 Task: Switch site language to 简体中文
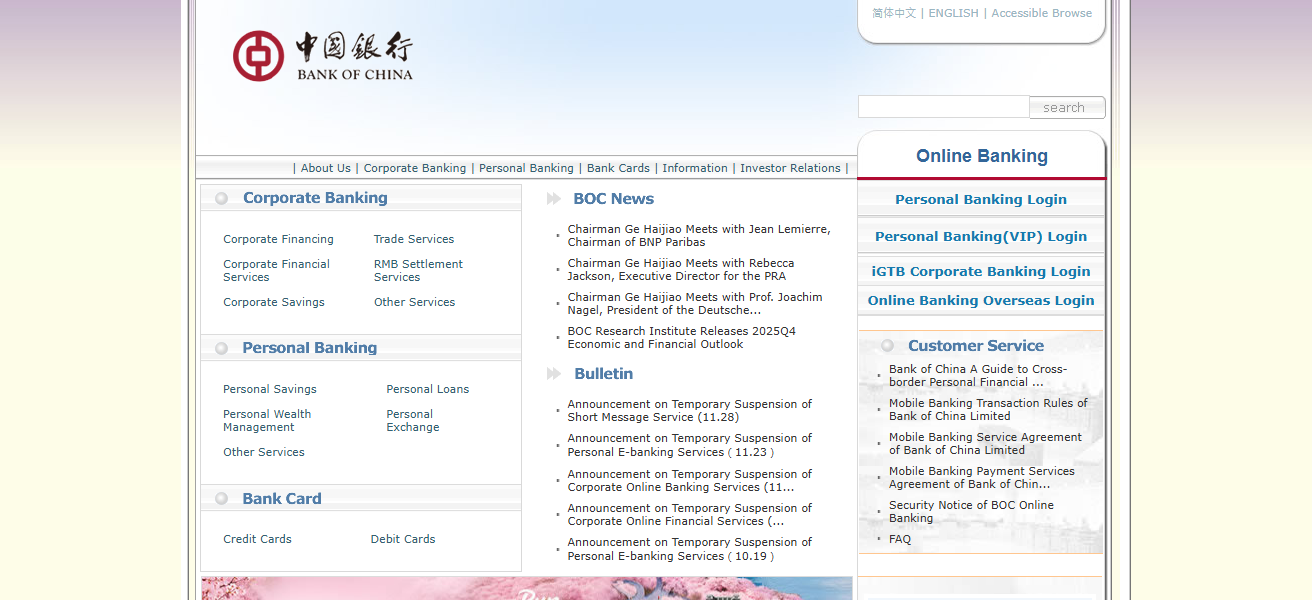tap(892, 13)
